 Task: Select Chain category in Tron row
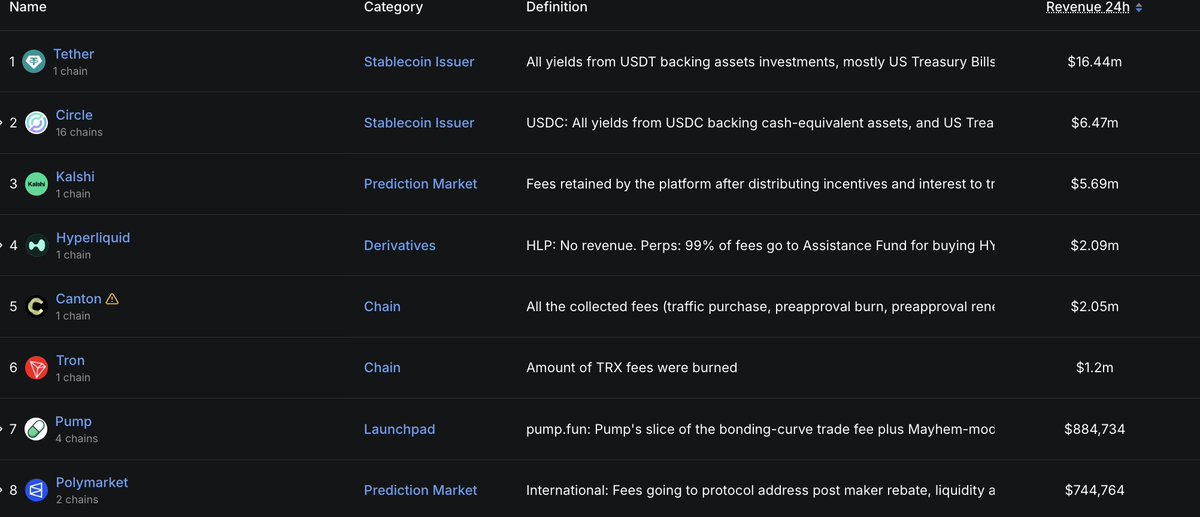(382, 368)
